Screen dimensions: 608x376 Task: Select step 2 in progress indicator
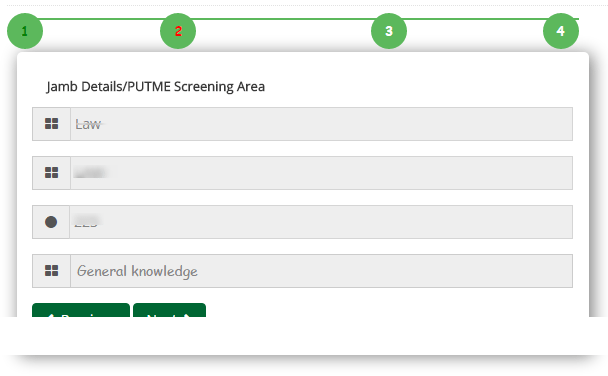(x=178, y=31)
